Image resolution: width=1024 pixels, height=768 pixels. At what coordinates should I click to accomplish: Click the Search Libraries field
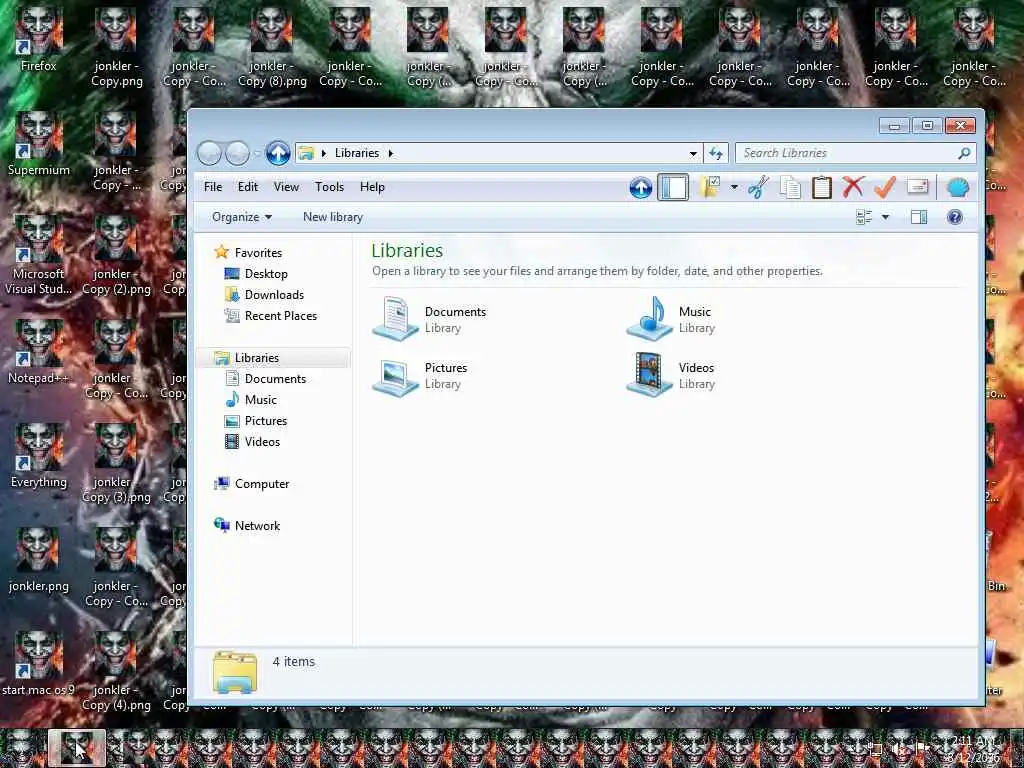[x=856, y=153]
